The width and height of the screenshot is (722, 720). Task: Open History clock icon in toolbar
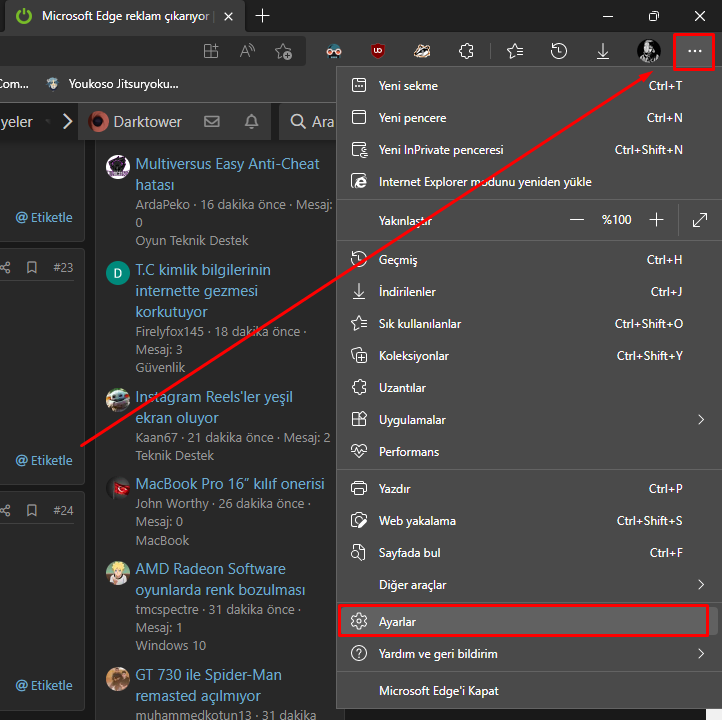[x=559, y=51]
